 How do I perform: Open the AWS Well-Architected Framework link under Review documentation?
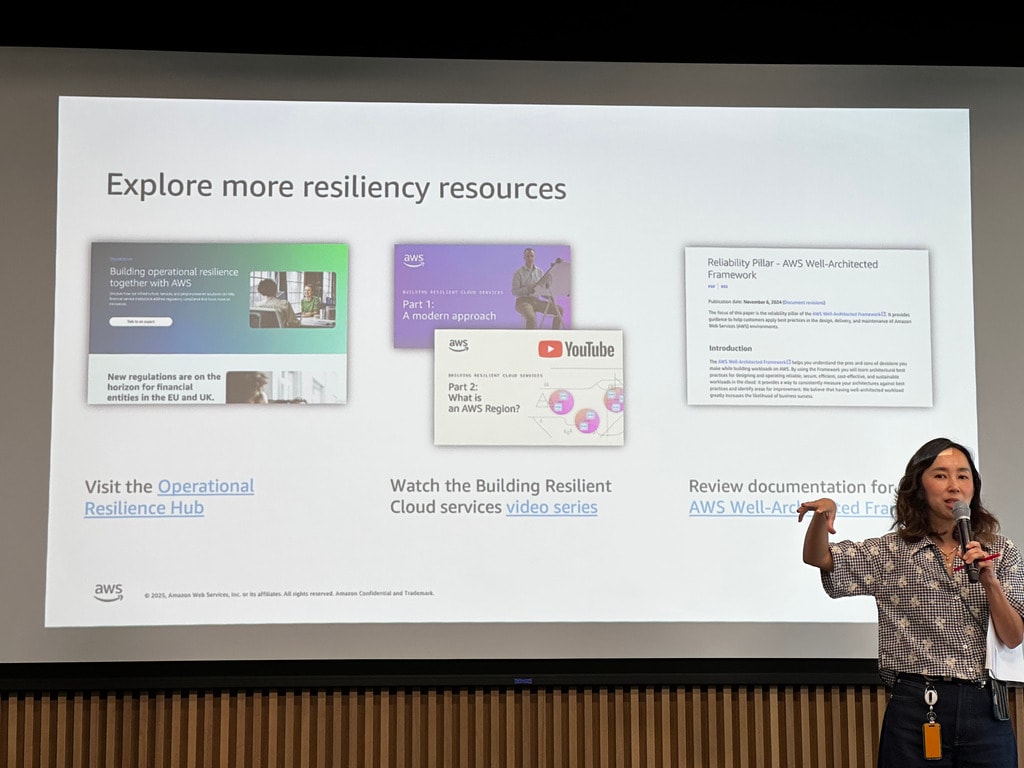[x=794, y=507]
